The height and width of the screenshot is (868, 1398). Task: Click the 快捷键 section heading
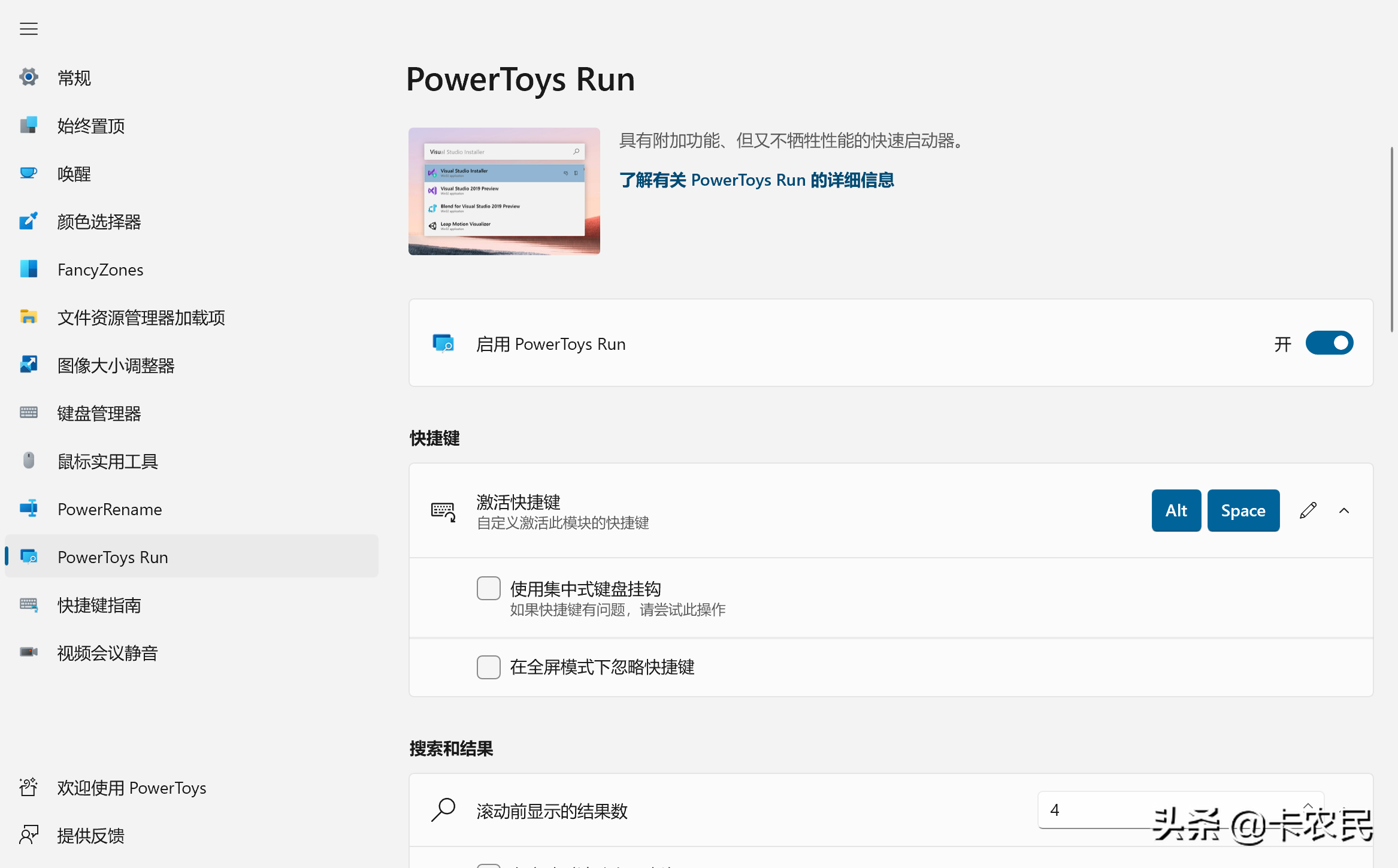click(434, 438)
